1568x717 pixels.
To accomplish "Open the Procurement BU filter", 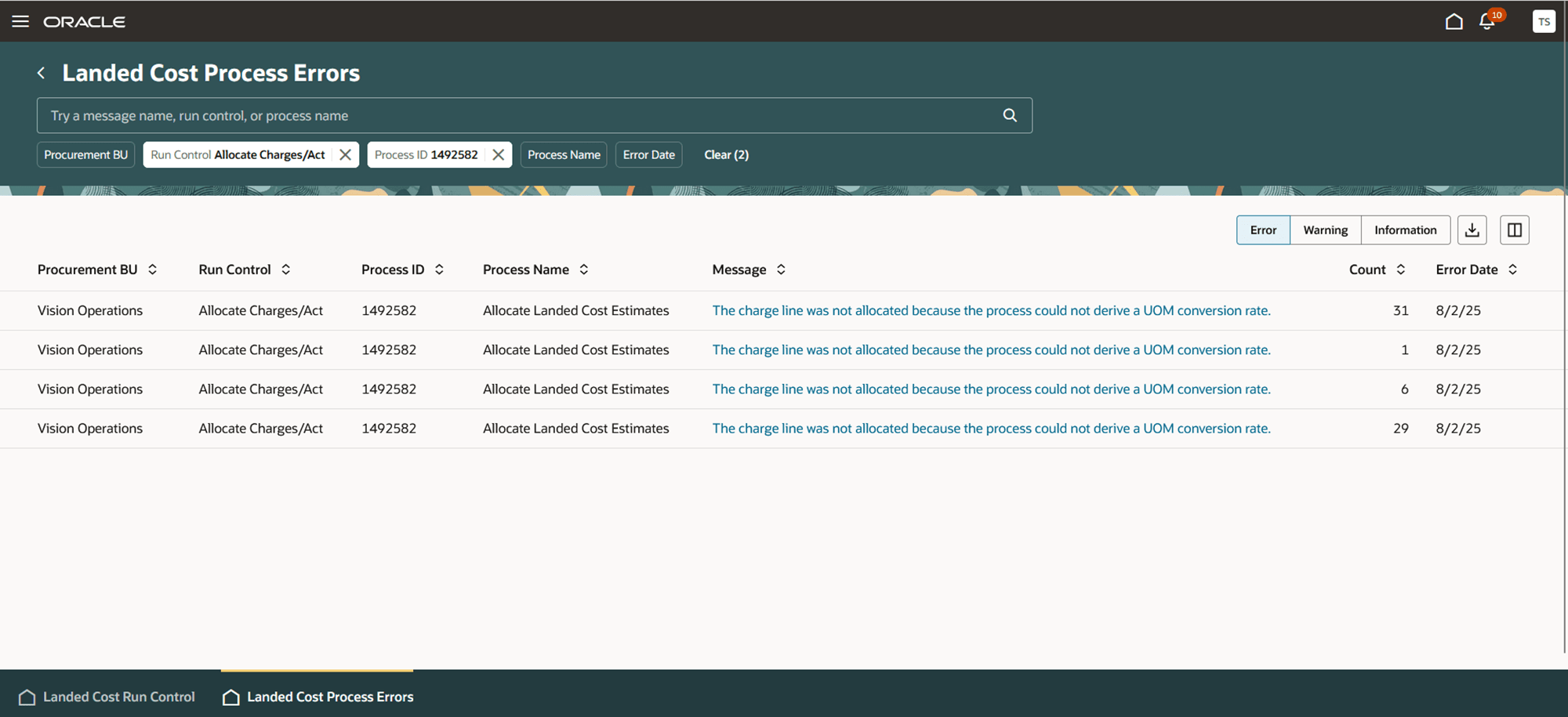I will pyautogui.click(x=85, y=154).
